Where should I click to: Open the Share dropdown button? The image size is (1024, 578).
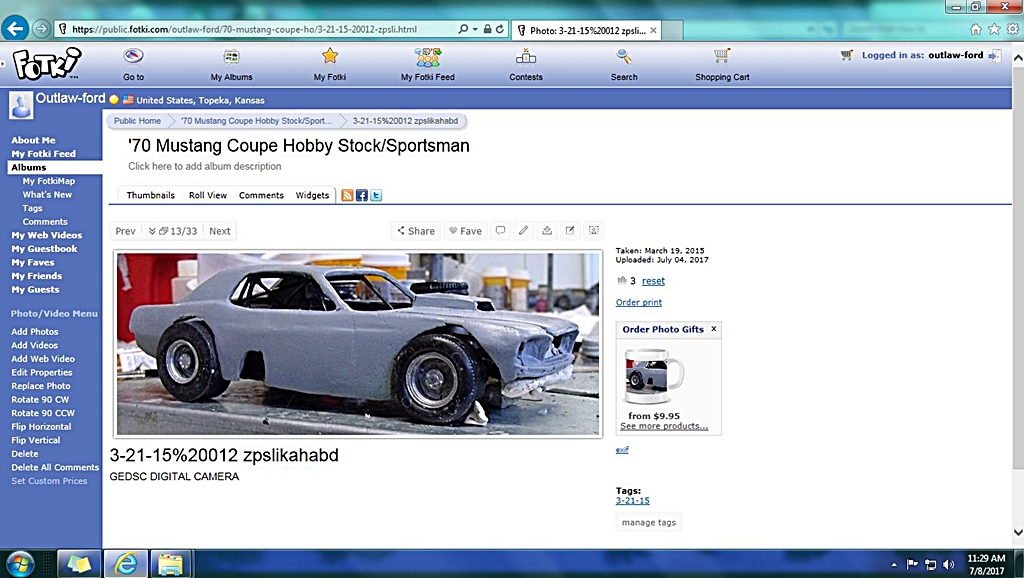[416, 231]
